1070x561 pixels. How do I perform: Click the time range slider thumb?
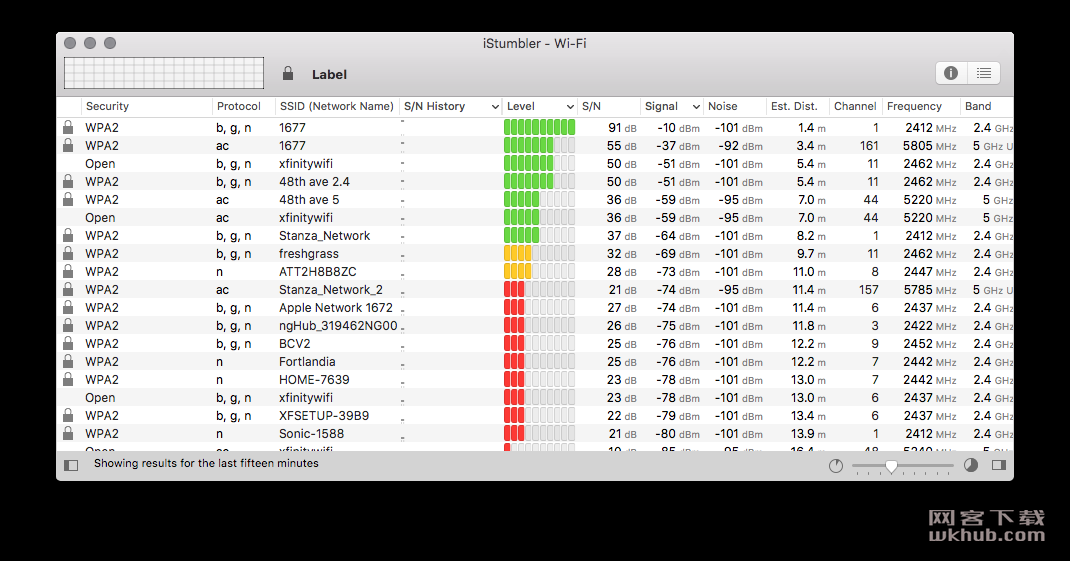[x=891, y=466]
